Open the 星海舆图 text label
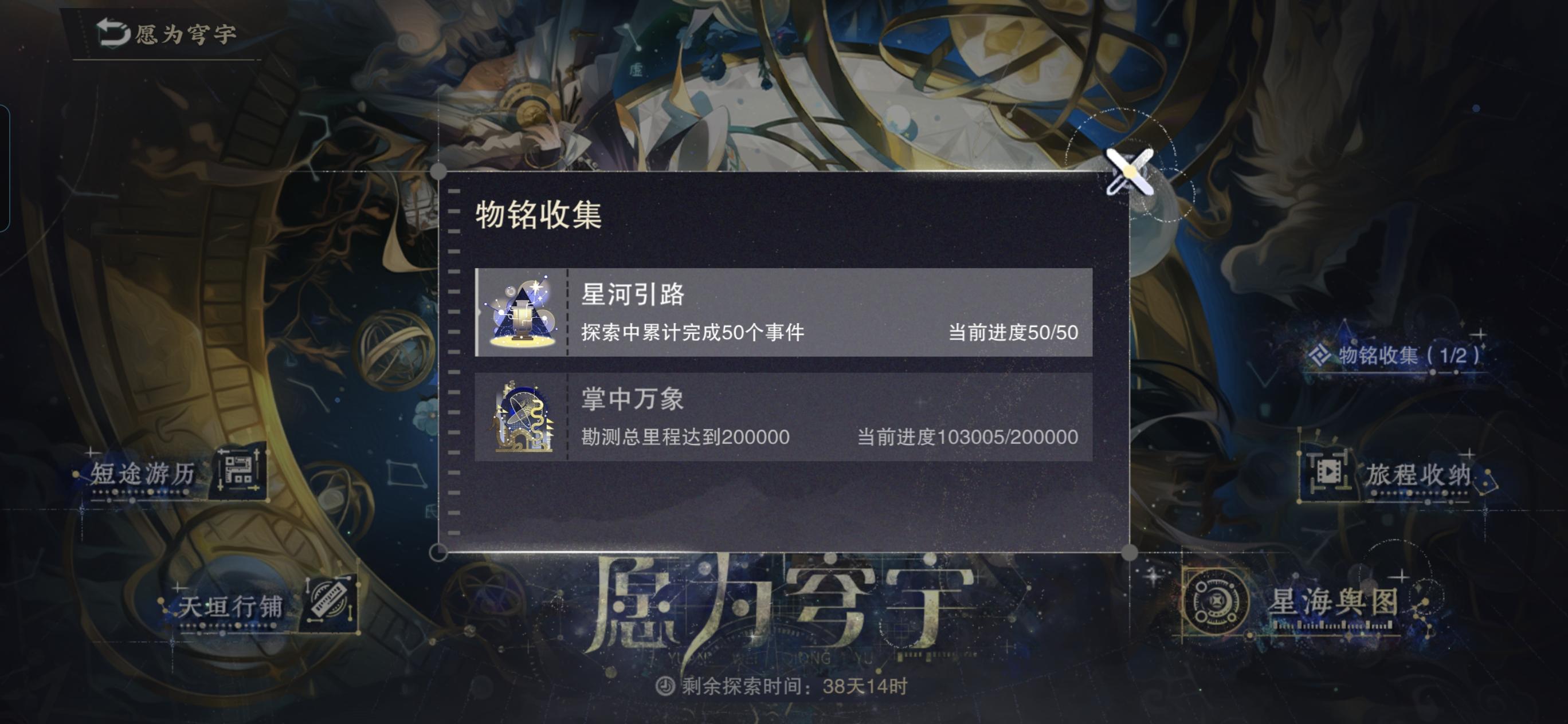Viewport: 1568px width, 724px height. [1334, 602]
